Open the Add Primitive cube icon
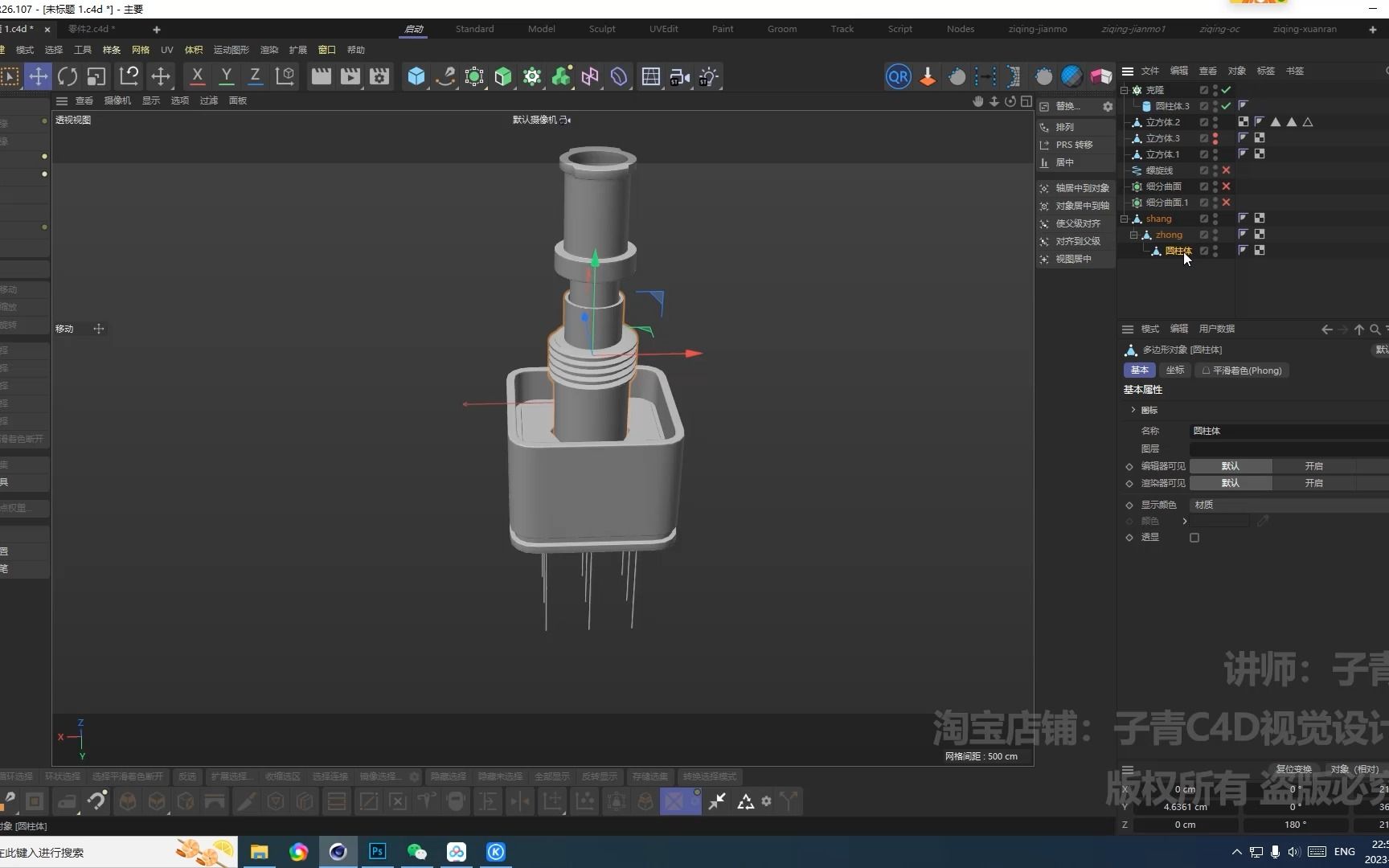Screen dimensions: 1389x868 pyautogui.click(x=416, y=76)
